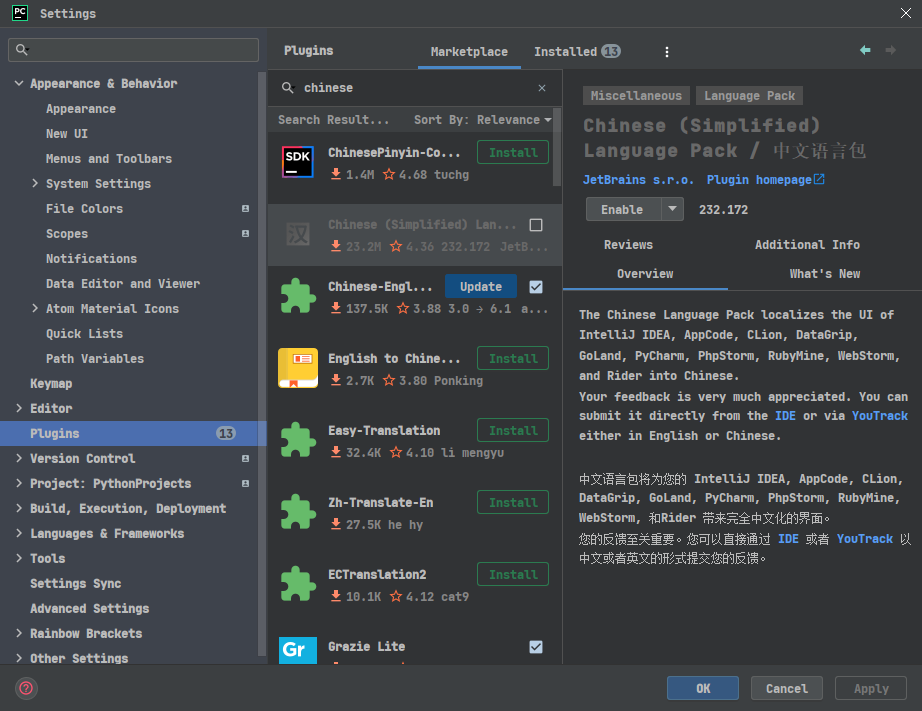Open the Enable button dropdown arrow
Image resolution: width=922 pixels, height=711 pixels.
[x=672, y=209]
